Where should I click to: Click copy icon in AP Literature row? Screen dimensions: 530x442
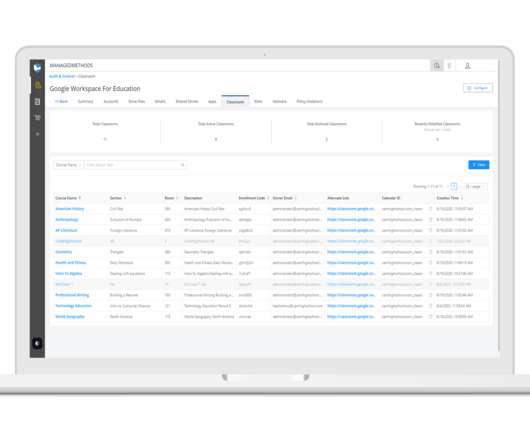tap(431, 230)
